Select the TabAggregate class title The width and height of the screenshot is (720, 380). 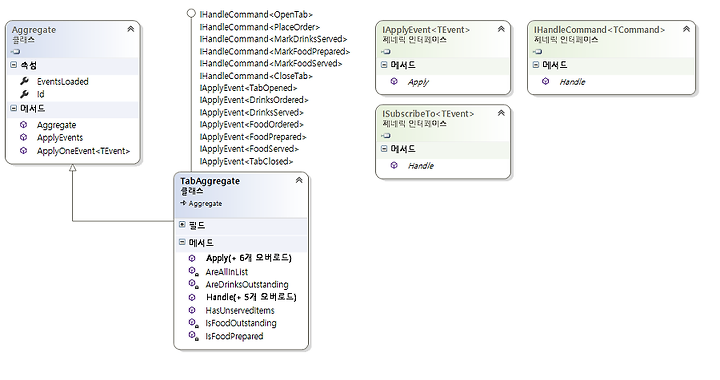coord(210,181)
